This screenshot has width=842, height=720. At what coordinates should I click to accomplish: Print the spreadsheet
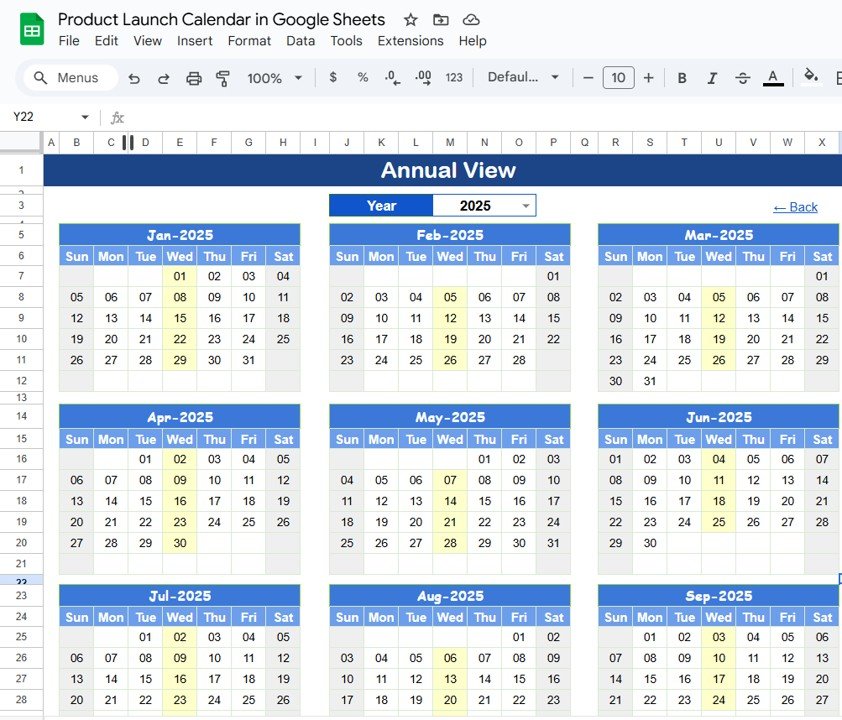[x=193, y=78]
